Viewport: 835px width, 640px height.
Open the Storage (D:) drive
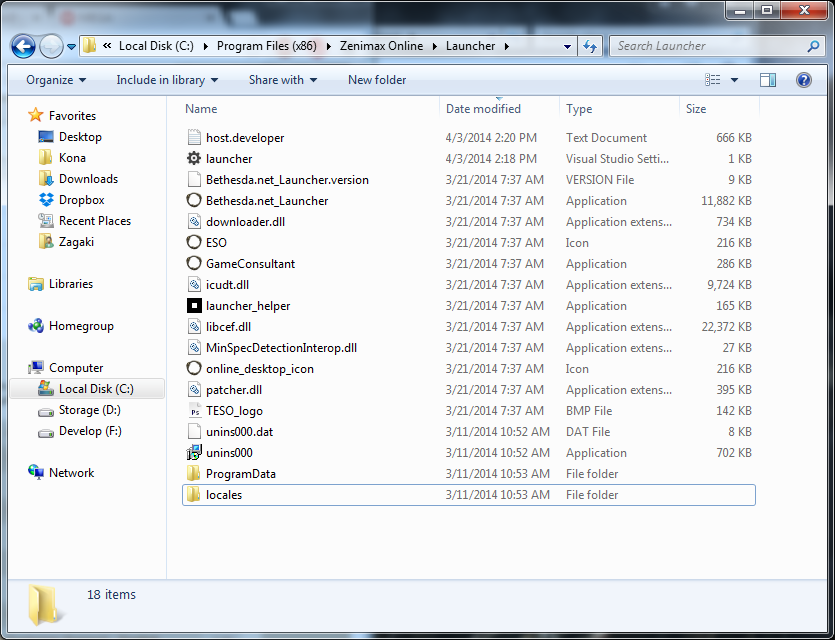coord(79,410)
